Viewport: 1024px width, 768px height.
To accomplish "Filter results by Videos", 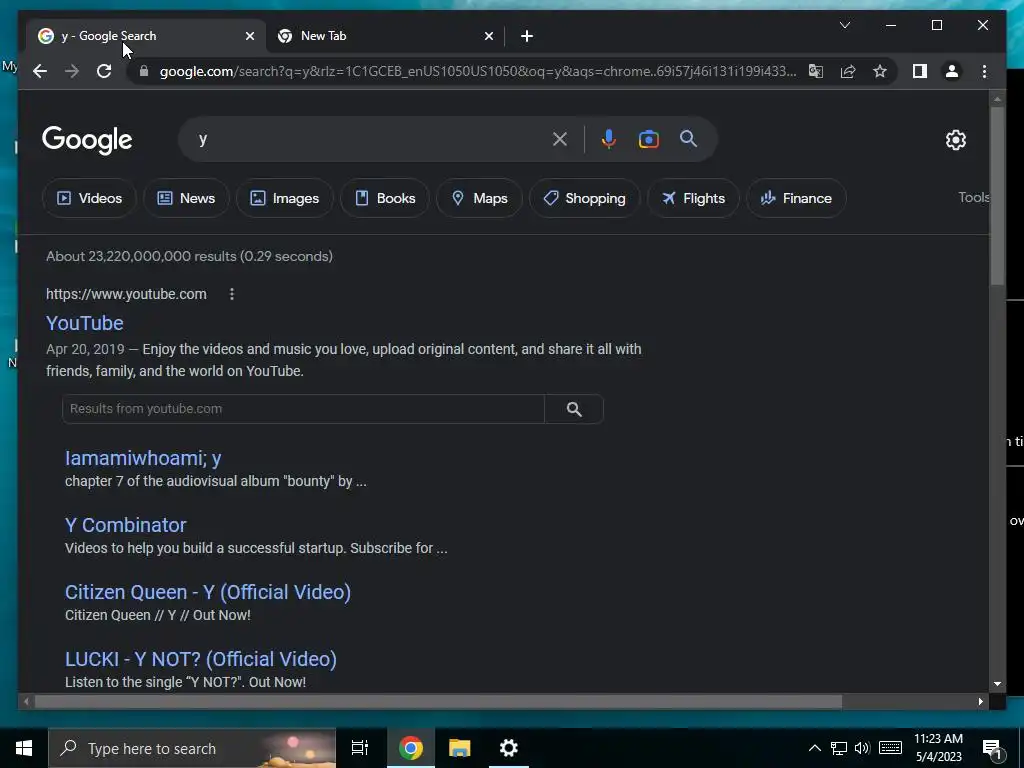I will tap(89, 198).
